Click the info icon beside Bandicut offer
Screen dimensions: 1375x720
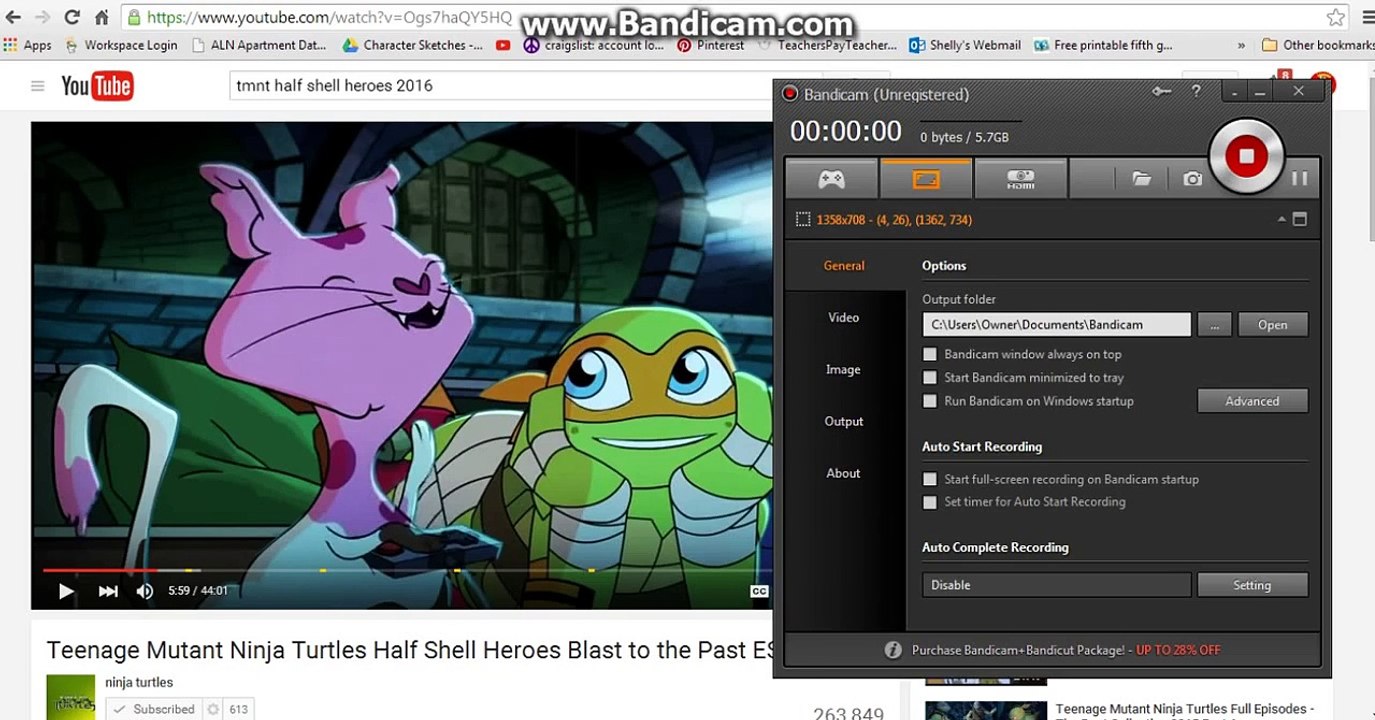pyautogui.click(x=893, y=650)
